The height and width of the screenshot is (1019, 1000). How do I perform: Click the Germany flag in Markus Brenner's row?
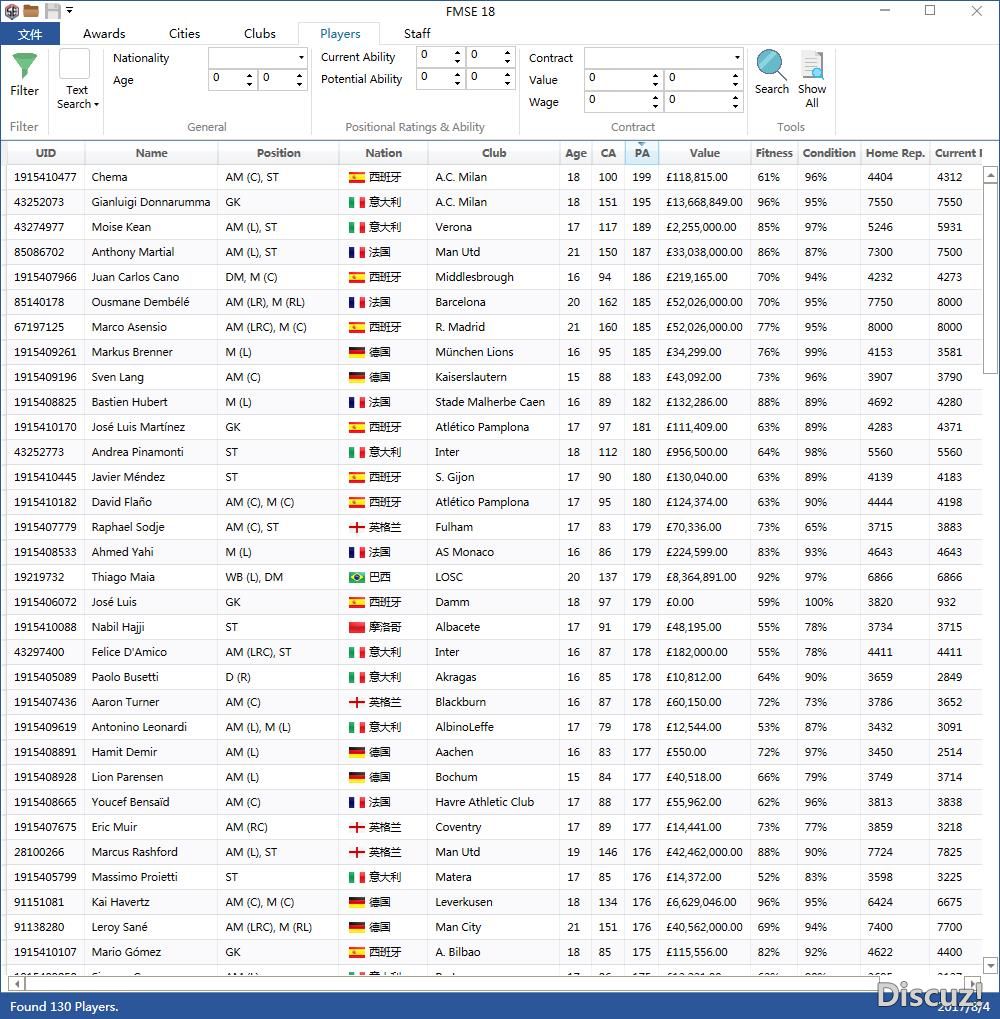pyautogui.click(x=357, y=352)
